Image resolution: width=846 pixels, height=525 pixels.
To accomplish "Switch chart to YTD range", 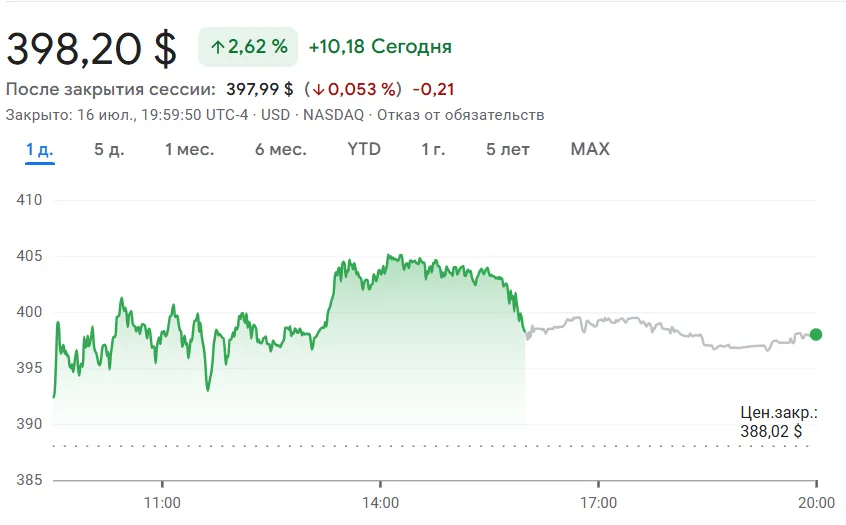I will (x=364, y=150).
